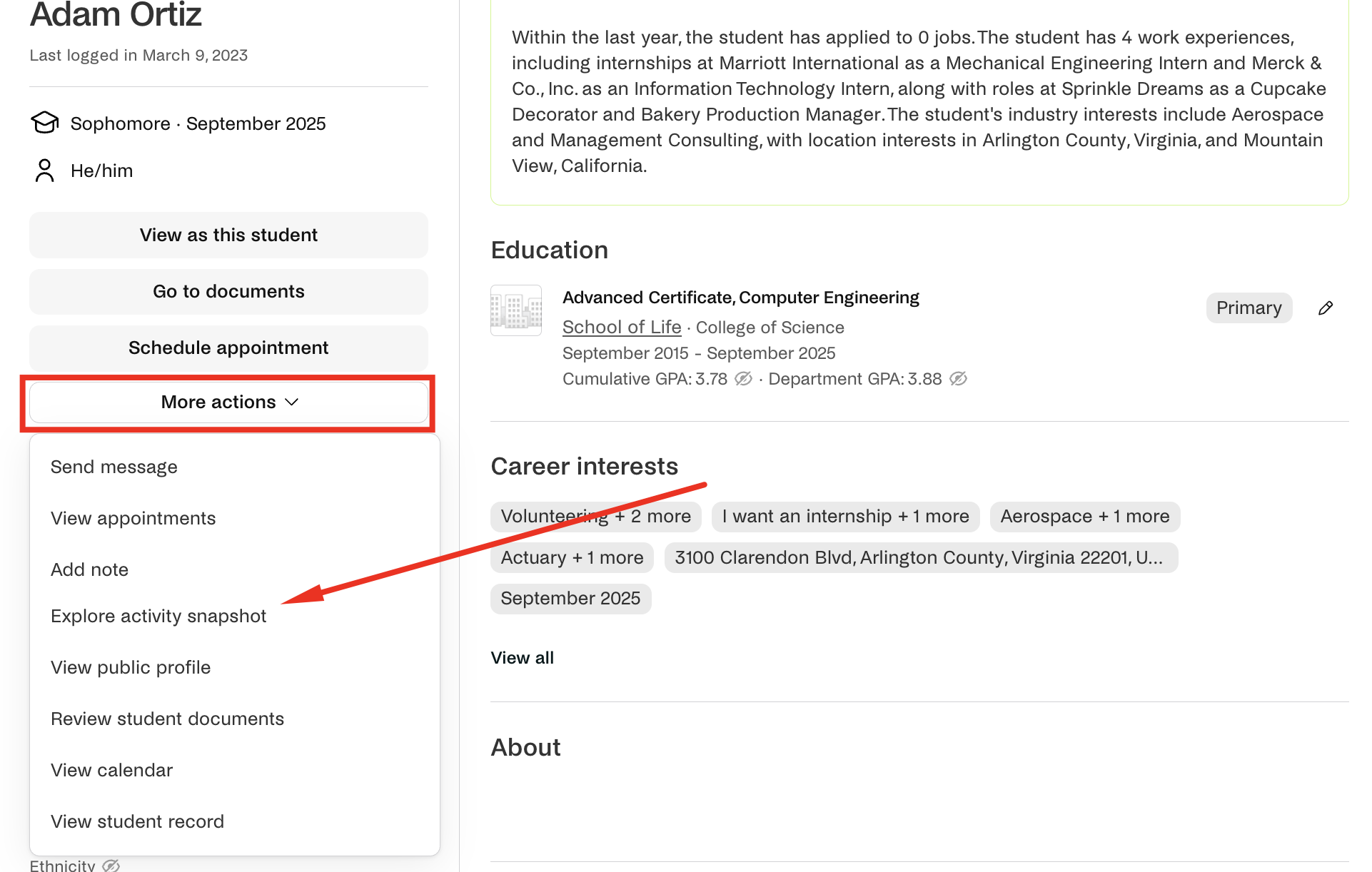Click the Aerospace + 1 more tag
The height and width of the screenshot is (872, 1372).
coord(1085,517)
